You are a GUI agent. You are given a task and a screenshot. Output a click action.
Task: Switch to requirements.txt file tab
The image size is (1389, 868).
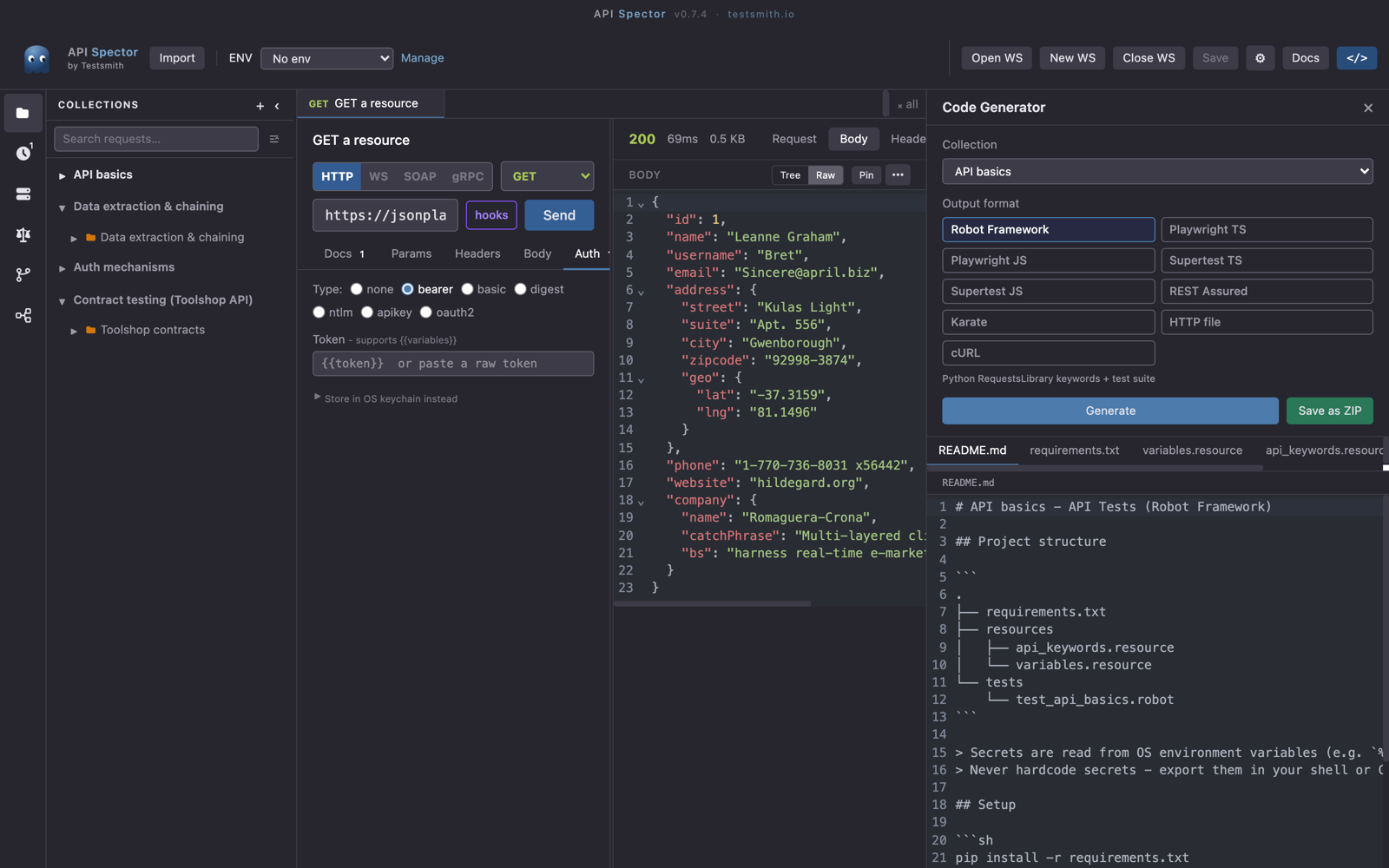pos(1074,450)
